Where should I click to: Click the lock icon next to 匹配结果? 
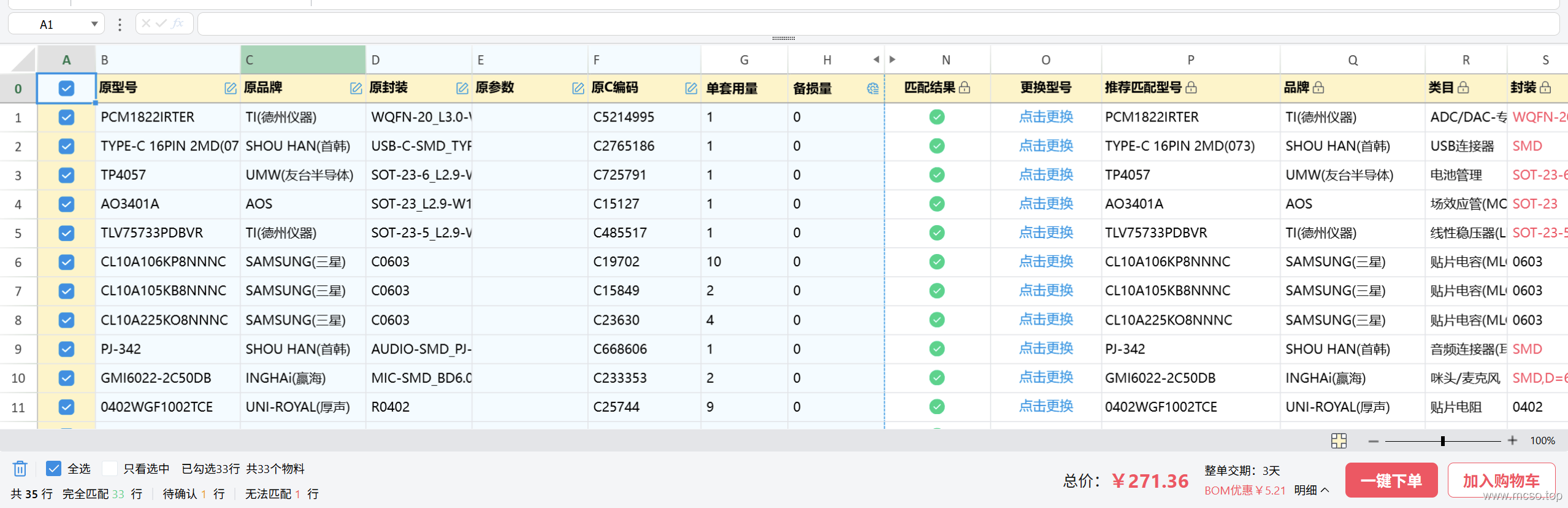[x=965, y=87]
